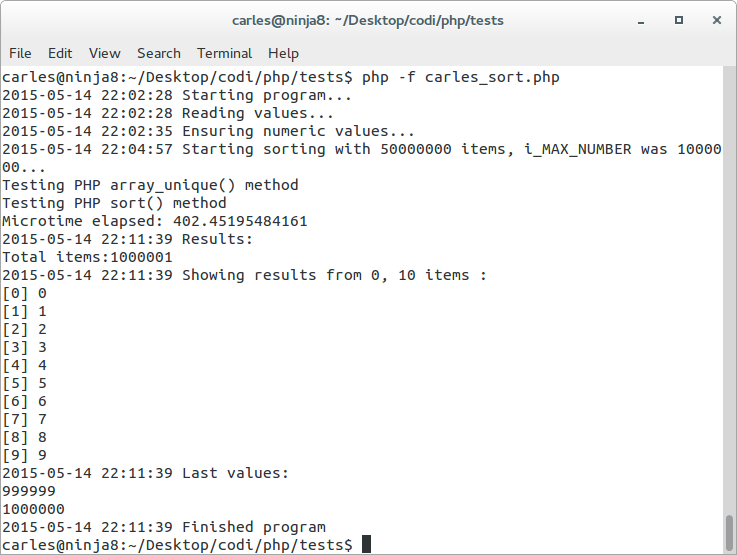Image resolution: width=737 pixels, height=555 pixels.
Task: Click the window title bar text
Action: (x=368, y=21)
